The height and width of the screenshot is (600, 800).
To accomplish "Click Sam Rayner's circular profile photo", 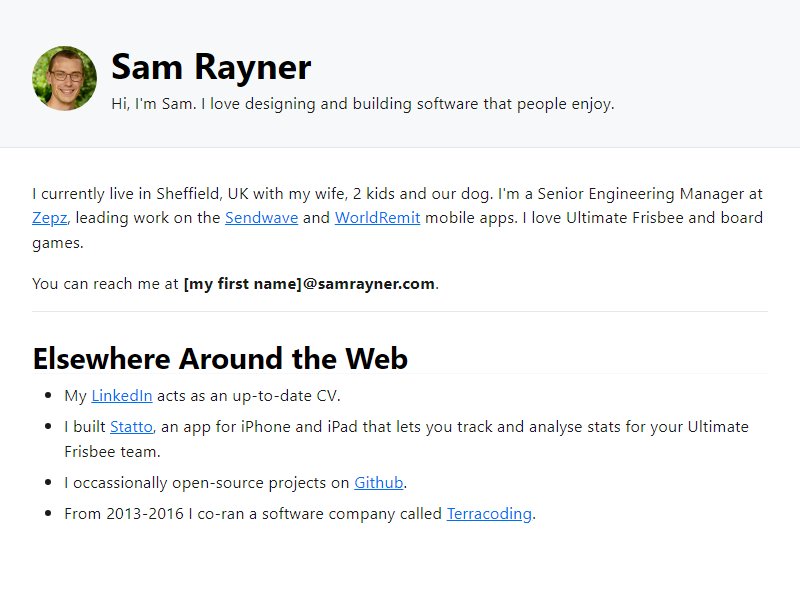I will [64, 78].
